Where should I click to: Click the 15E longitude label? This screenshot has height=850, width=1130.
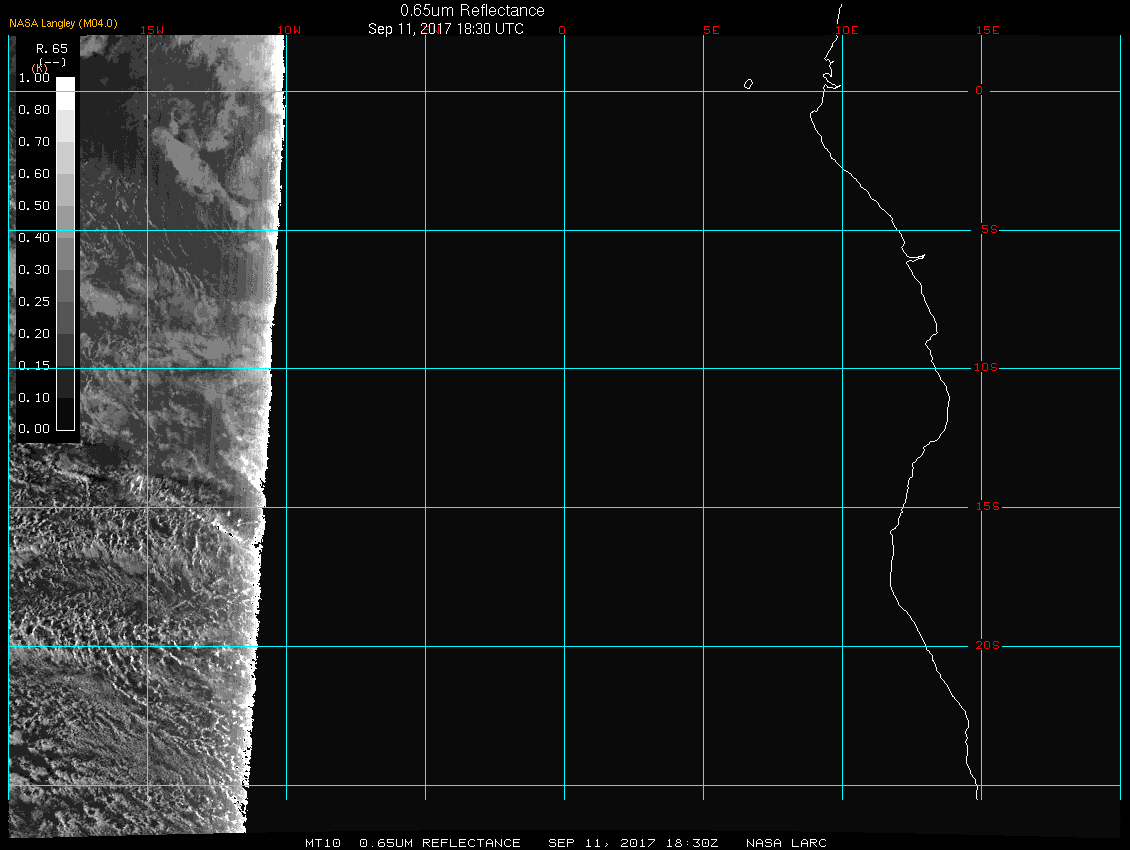coord(987,30)
